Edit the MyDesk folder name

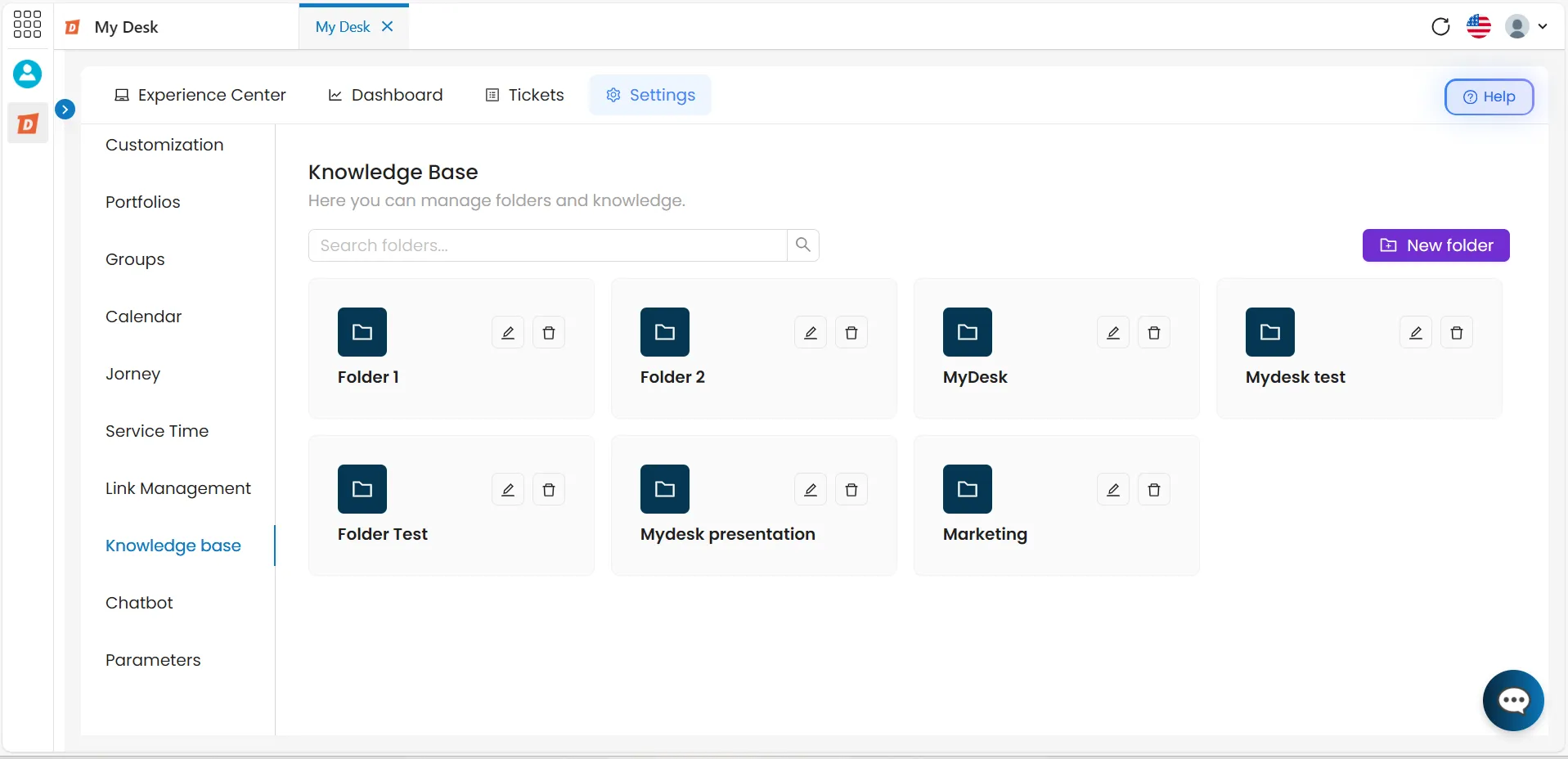pyautogui.click(x=1113, y=333)
